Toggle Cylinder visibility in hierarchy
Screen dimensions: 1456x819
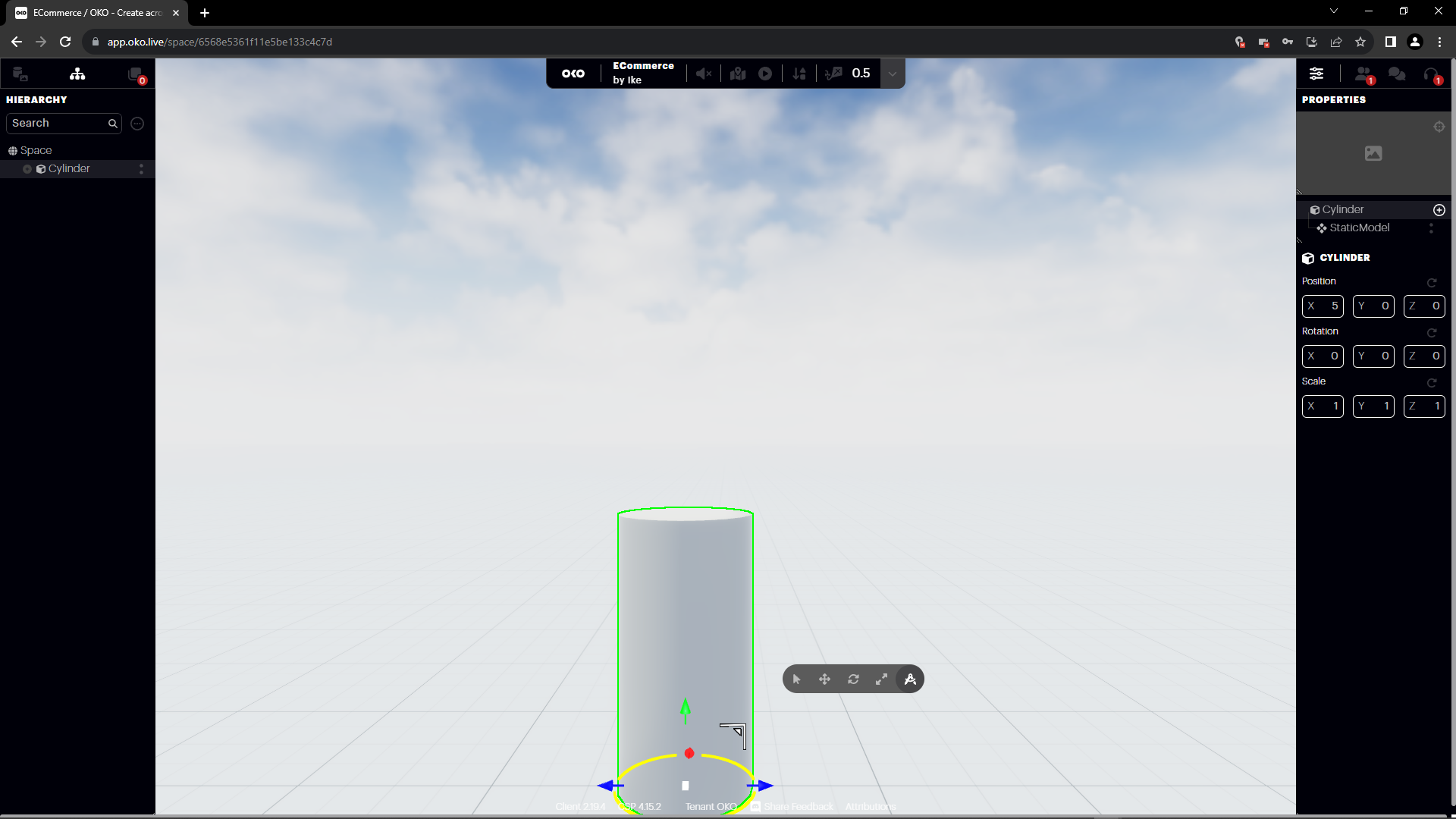tap(27, 168)
